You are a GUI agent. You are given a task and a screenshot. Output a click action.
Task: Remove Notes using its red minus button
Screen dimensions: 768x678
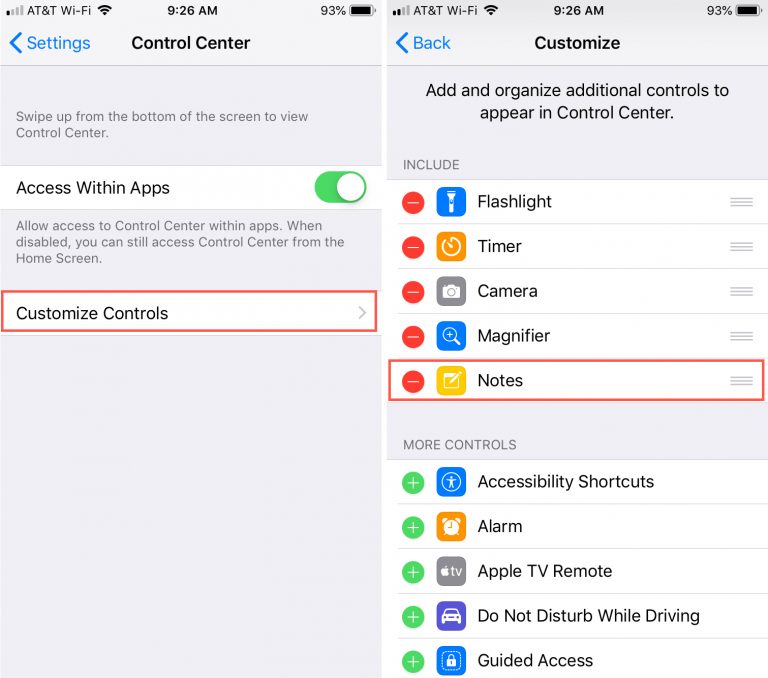click(x=413, y=381)
